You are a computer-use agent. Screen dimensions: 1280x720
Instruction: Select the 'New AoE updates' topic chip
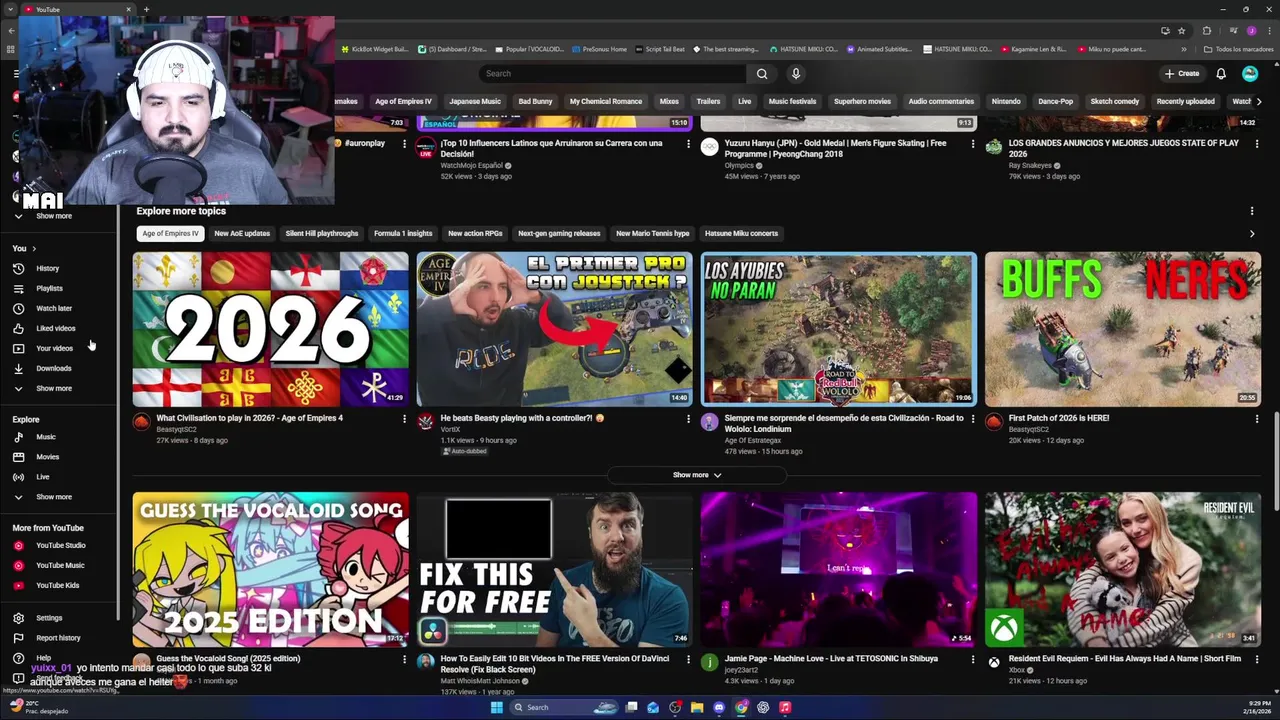click(x=242, y=233)
